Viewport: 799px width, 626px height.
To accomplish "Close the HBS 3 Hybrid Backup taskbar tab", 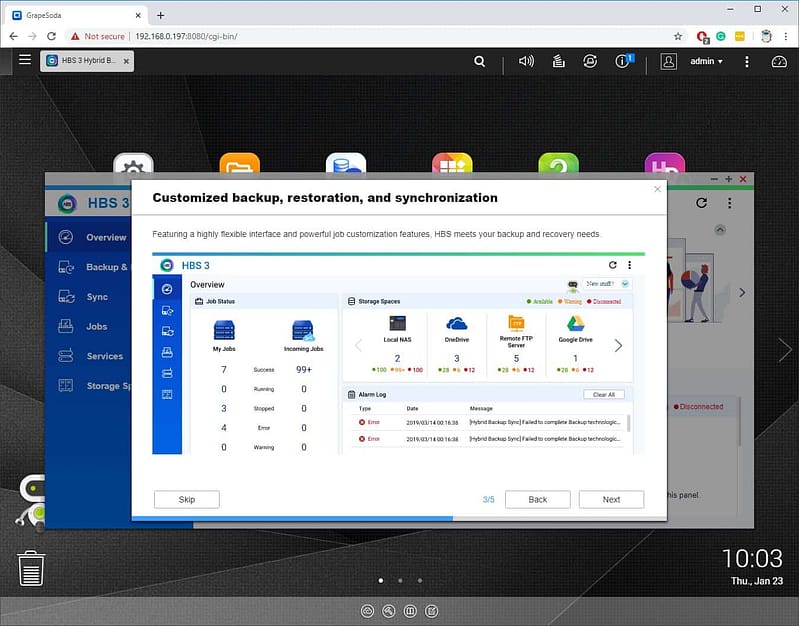I will tap(126, 61).
